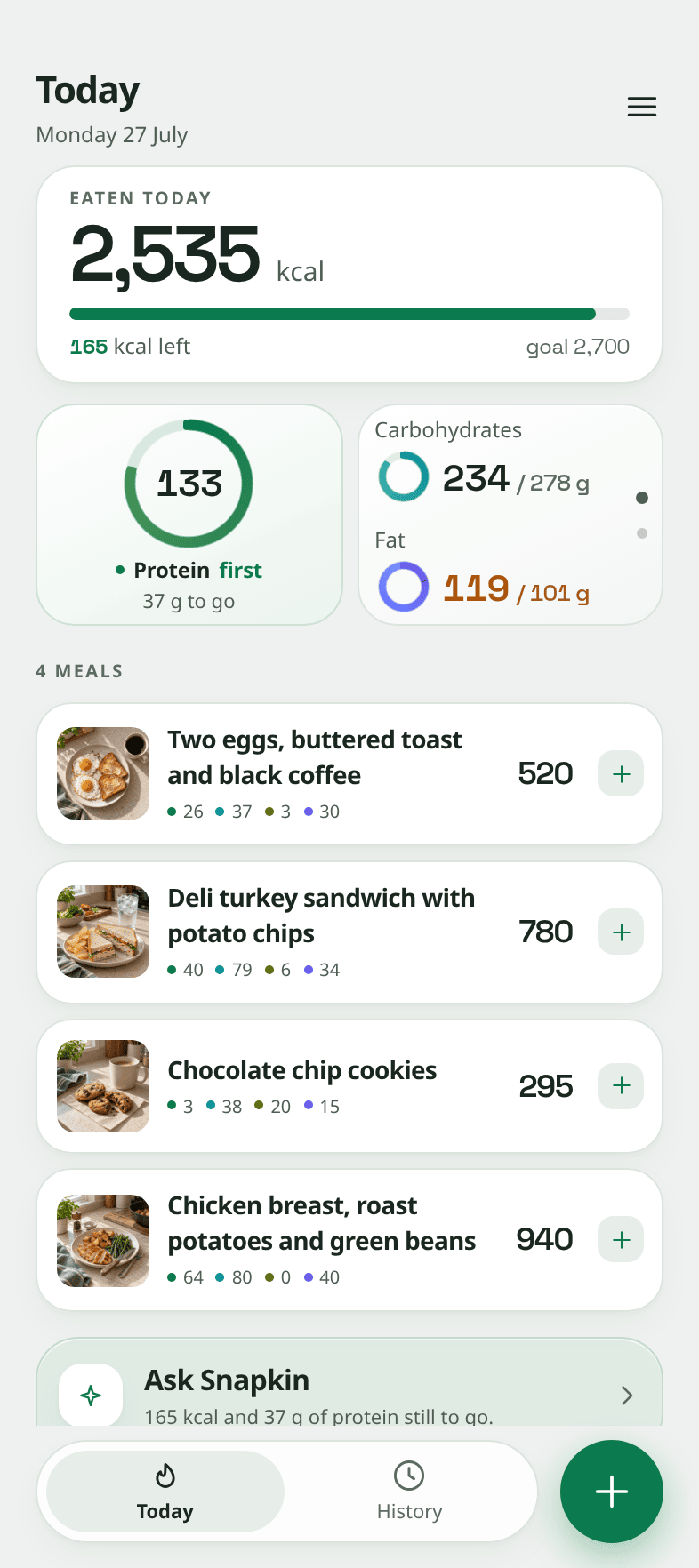
Task: Select the first macro page dot
Action: tap(642, 498)
